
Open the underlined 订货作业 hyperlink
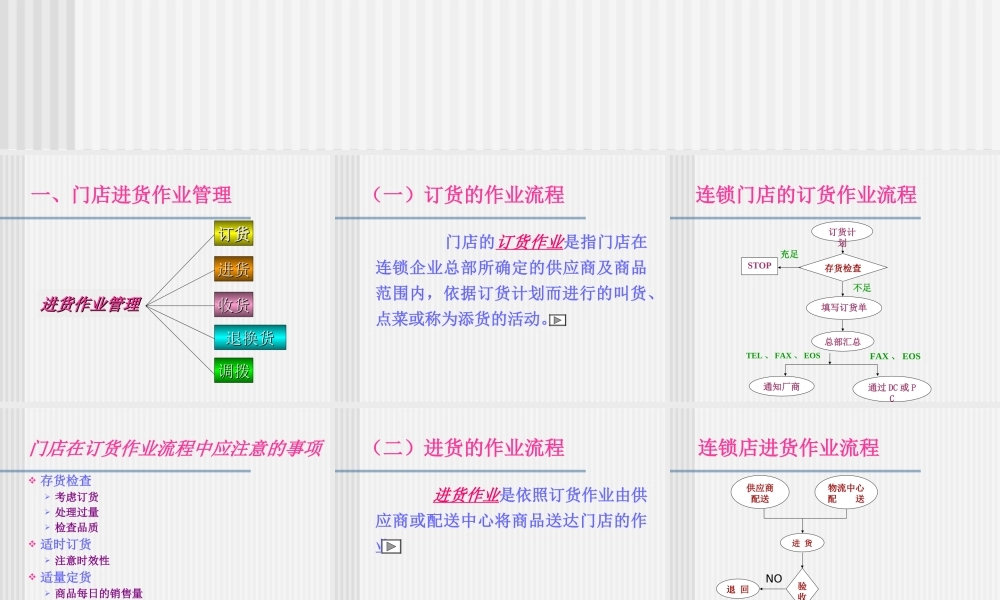tap(530, 242)
